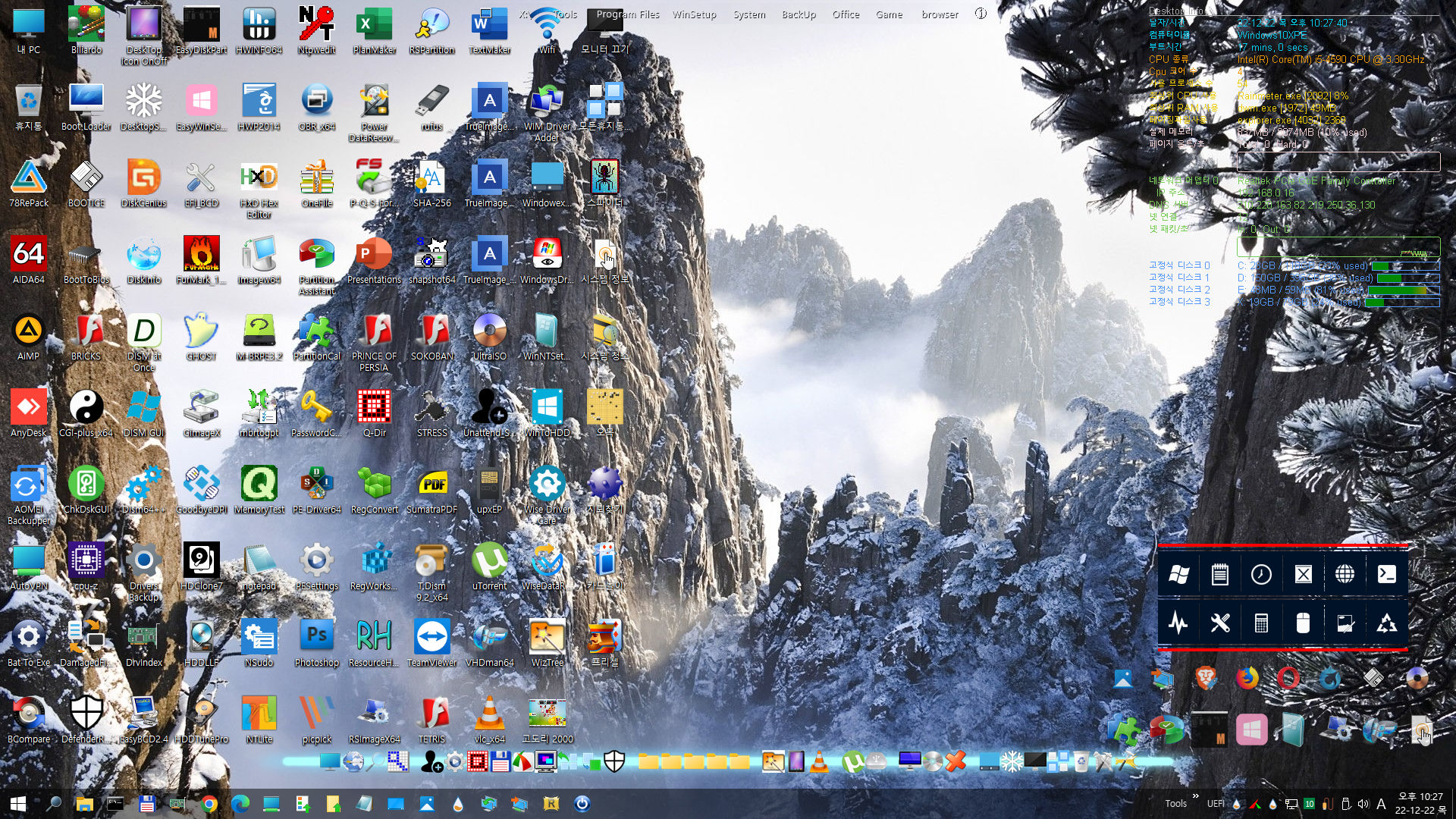The height and width of the screenshot is (819, 1456).
Task: Open the EasyDiskPart desktop icon
Action: 201,30
